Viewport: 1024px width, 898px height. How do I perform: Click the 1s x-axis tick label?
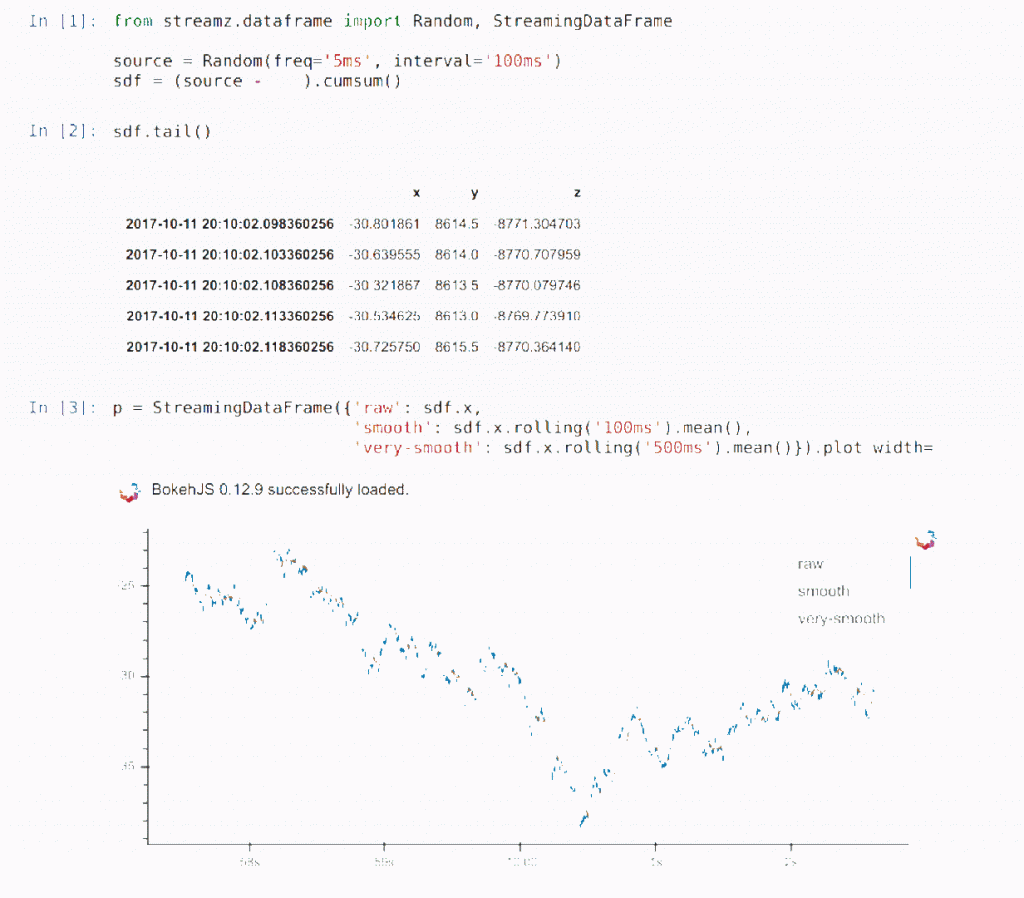point(656,862)
